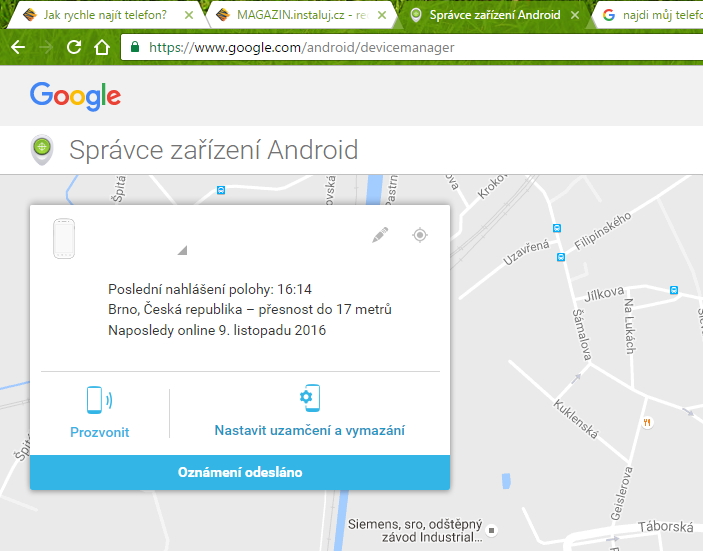Click the Kuklenská street label
The image size is (703, 551).
click(576, 419)
